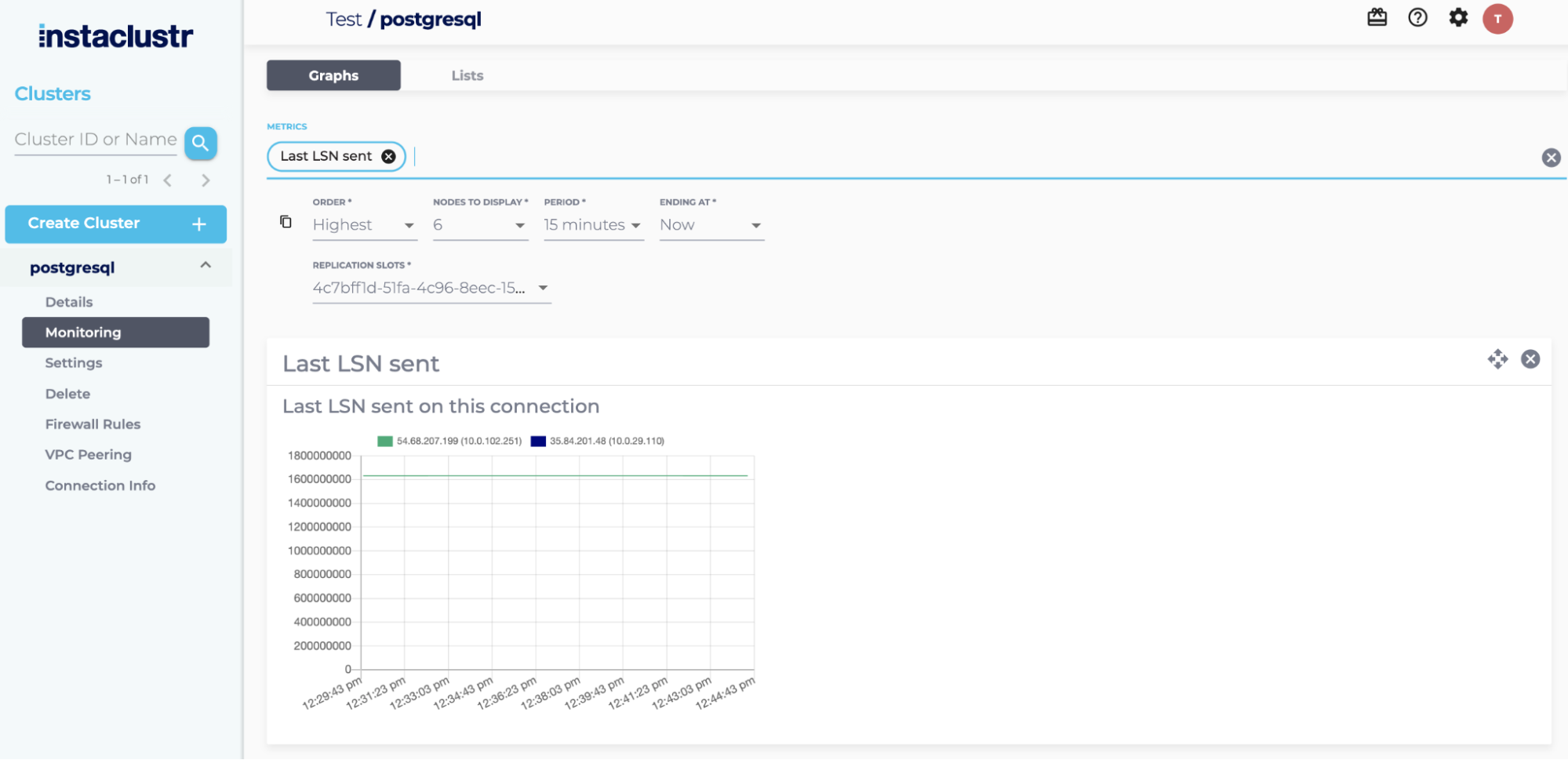Remove the Last LSN sent metric chip
The width and height of the screenshot is (1568, 760).
point(388,156)
